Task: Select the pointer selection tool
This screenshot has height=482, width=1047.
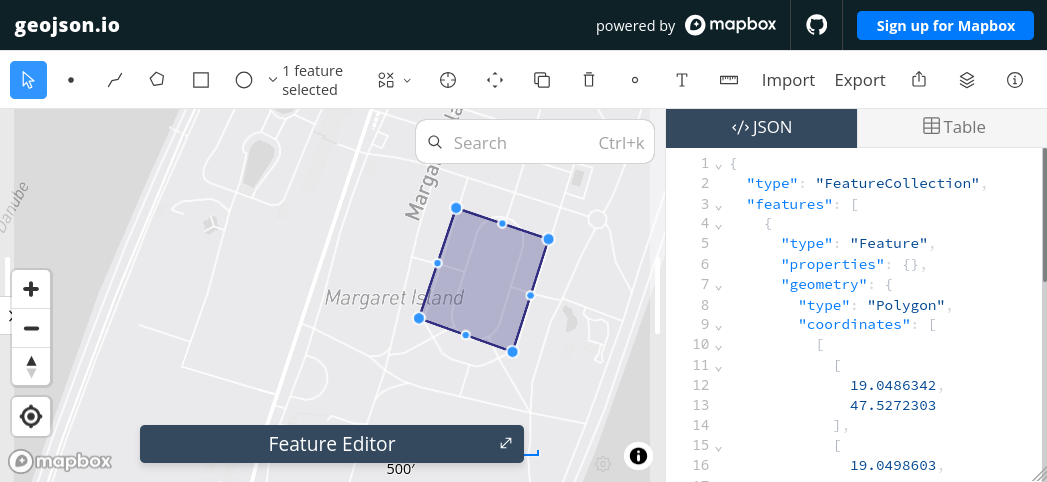Action: (x=28, y=80)
